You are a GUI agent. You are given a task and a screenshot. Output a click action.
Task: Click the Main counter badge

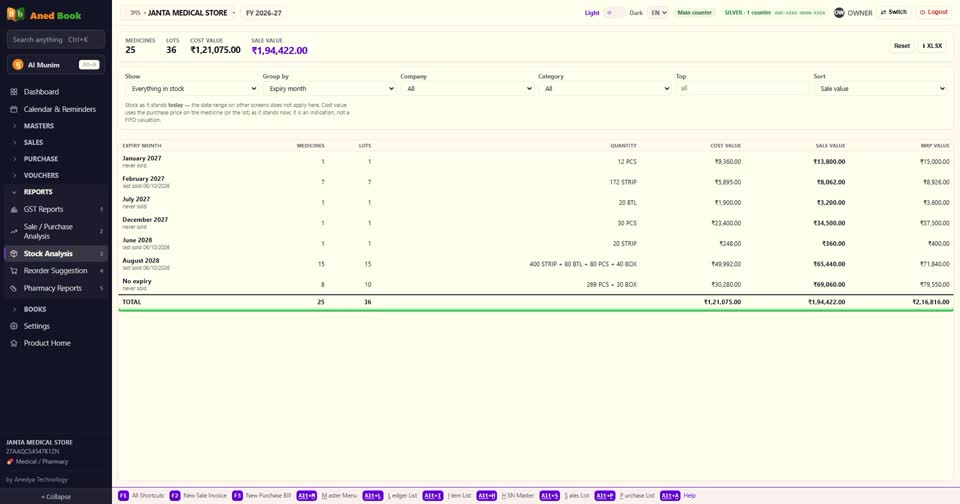coord(694,12)
